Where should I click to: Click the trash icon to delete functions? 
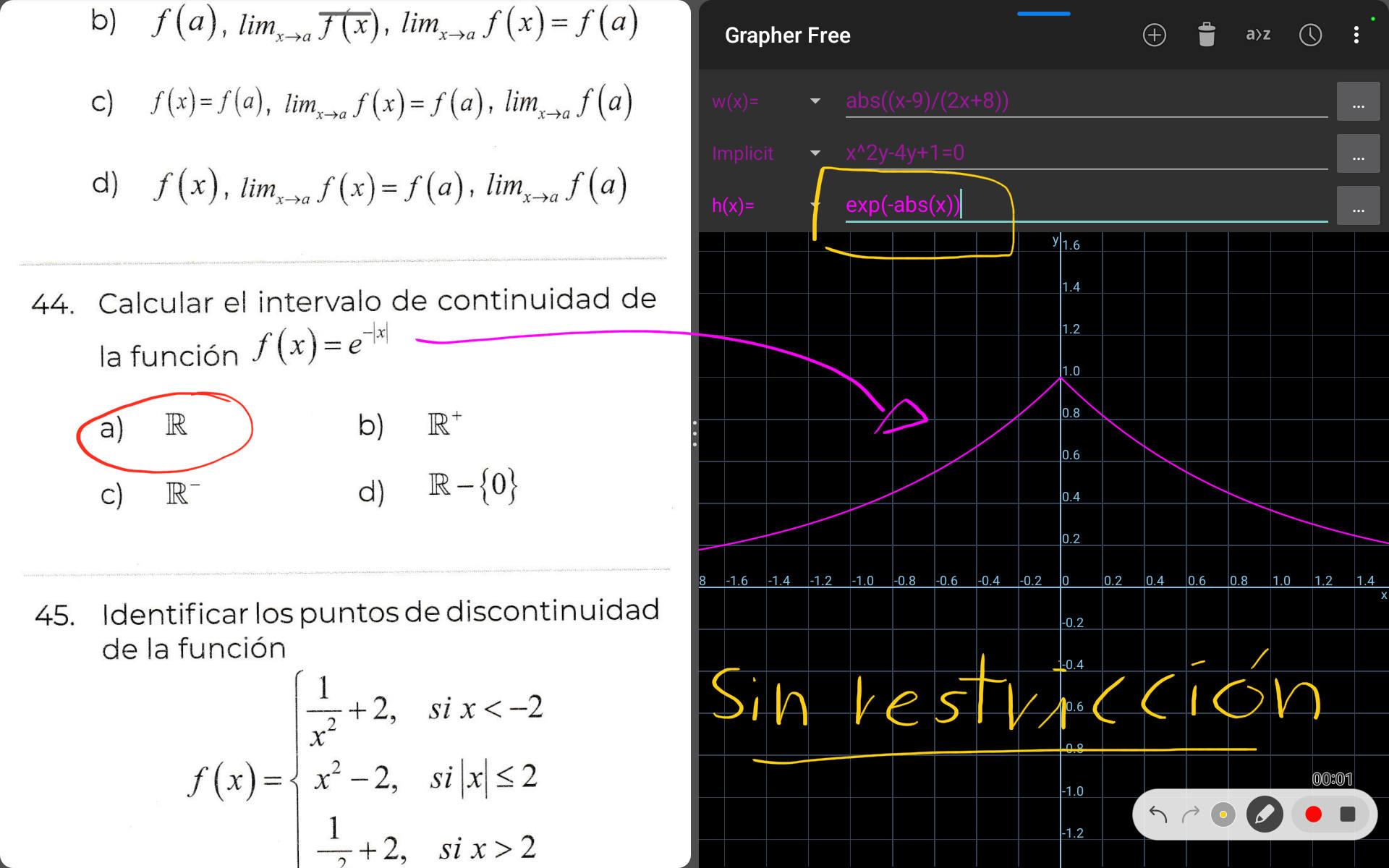1206,34
